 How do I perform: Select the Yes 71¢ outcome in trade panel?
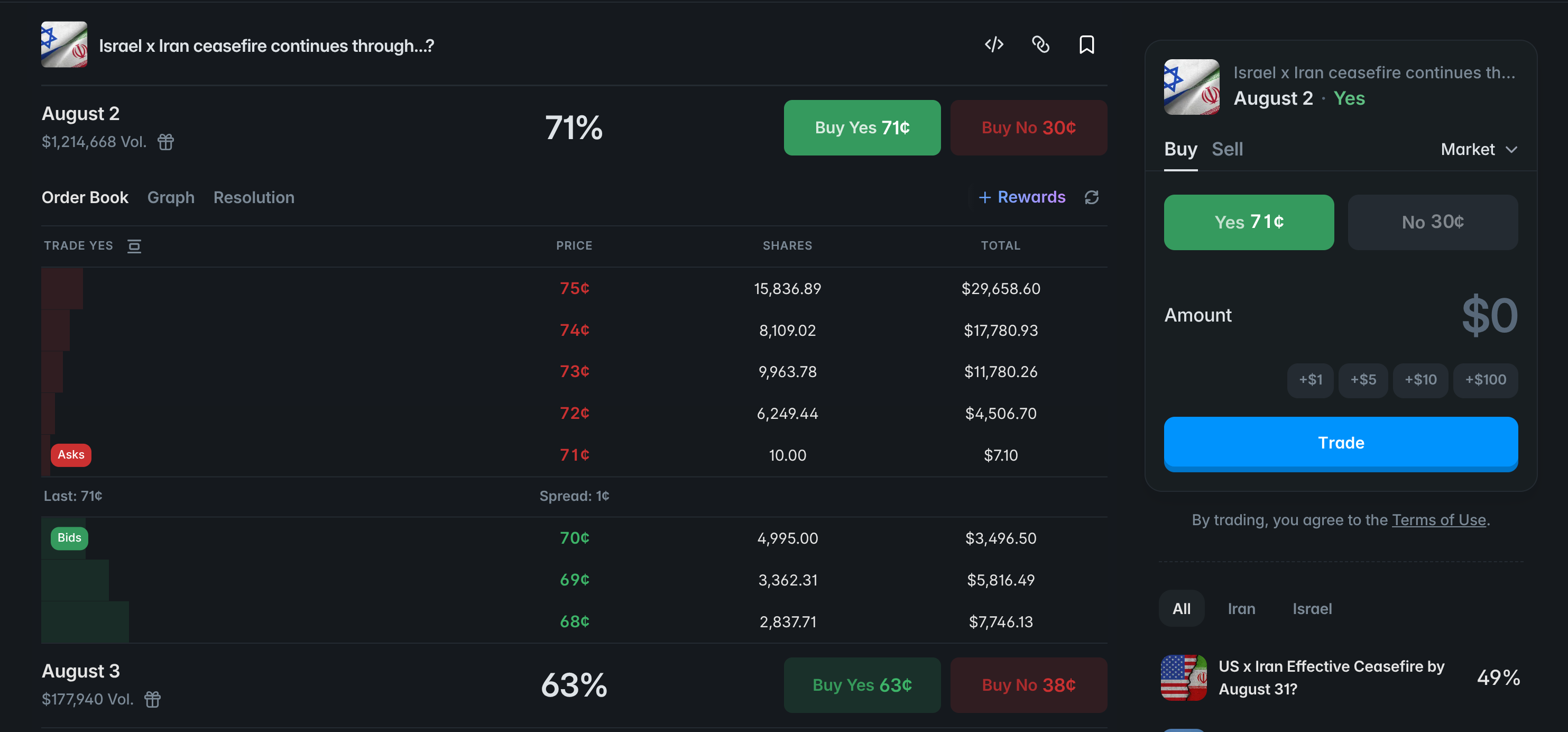click(x=1249, y=222)
